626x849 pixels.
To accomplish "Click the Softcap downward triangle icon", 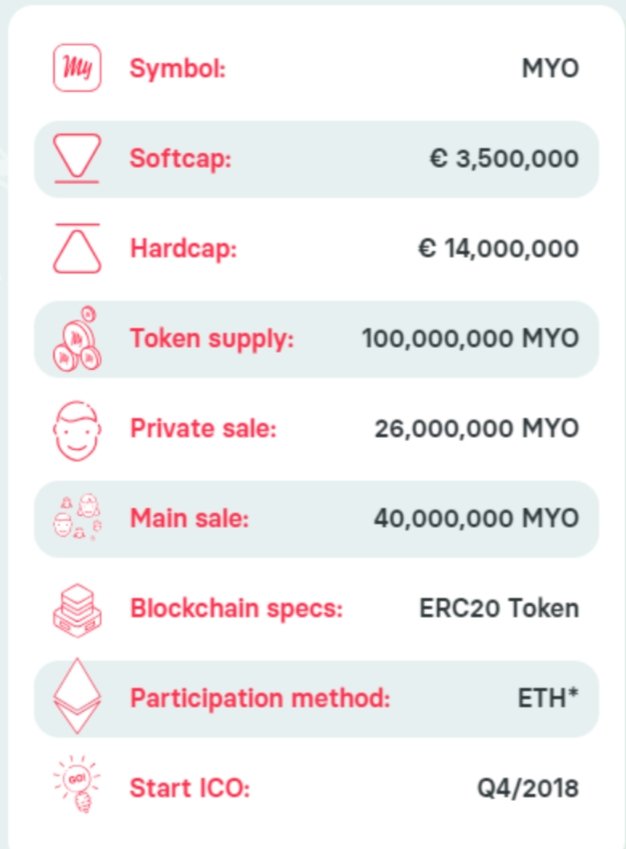I will [x=77, y=160].
